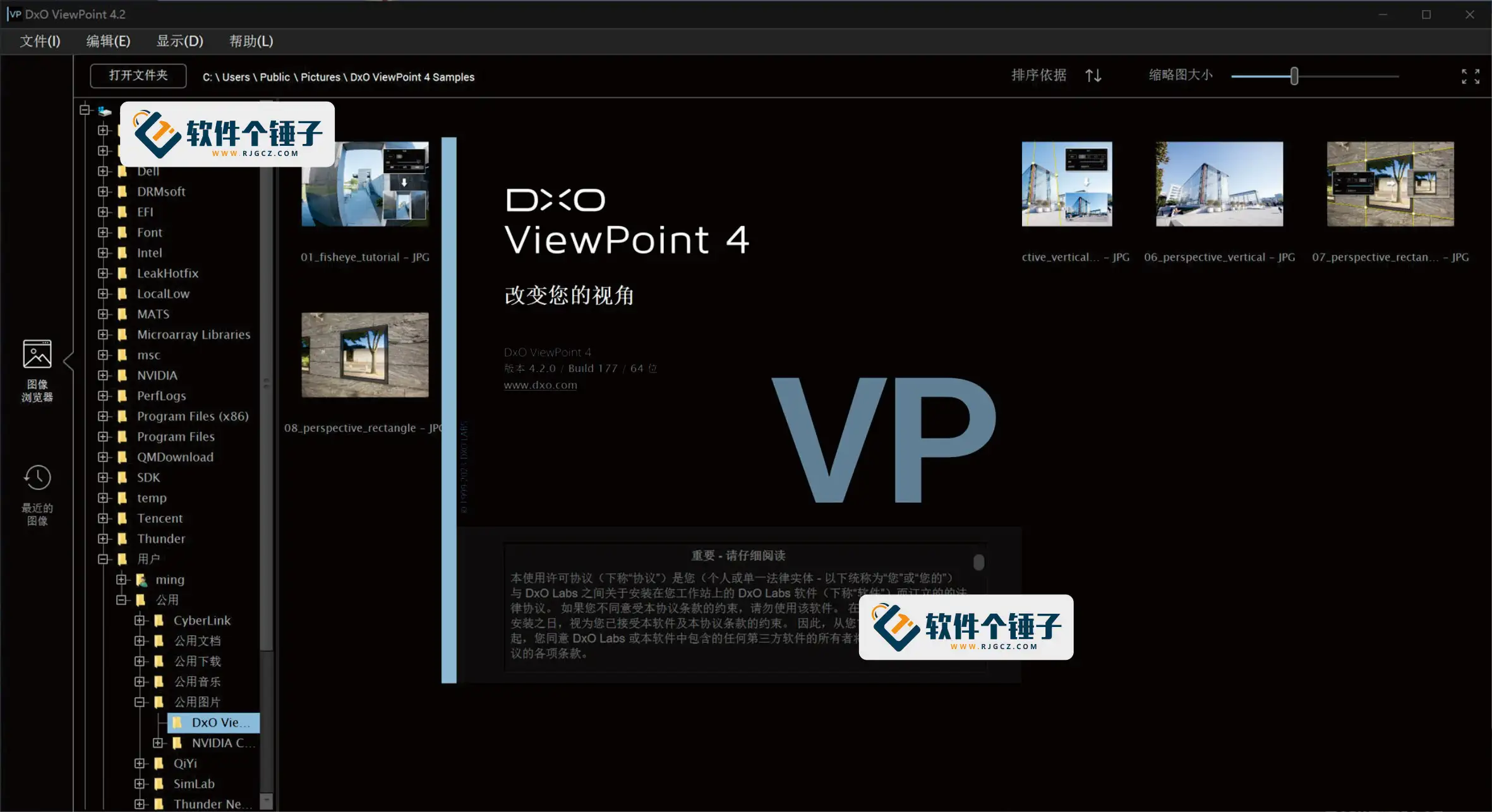Expand the Tencent folder node
This screenshot has width=1492, height=812.
103,518
